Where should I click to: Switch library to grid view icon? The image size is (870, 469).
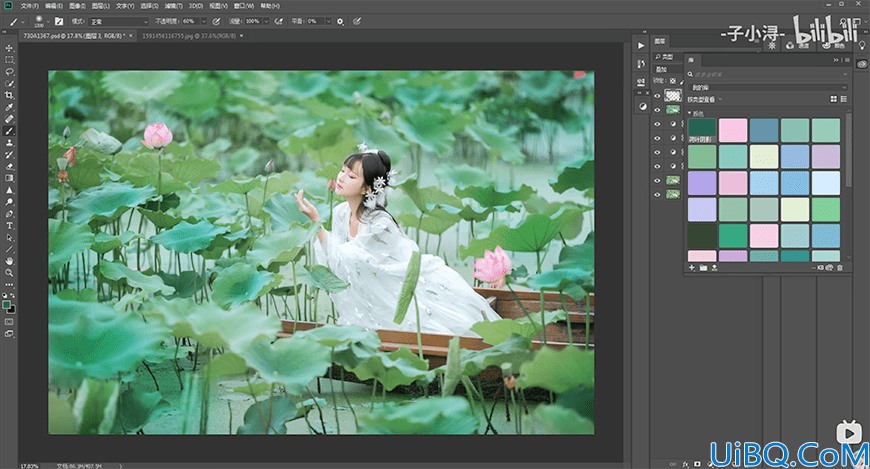(x=833, y=99)
